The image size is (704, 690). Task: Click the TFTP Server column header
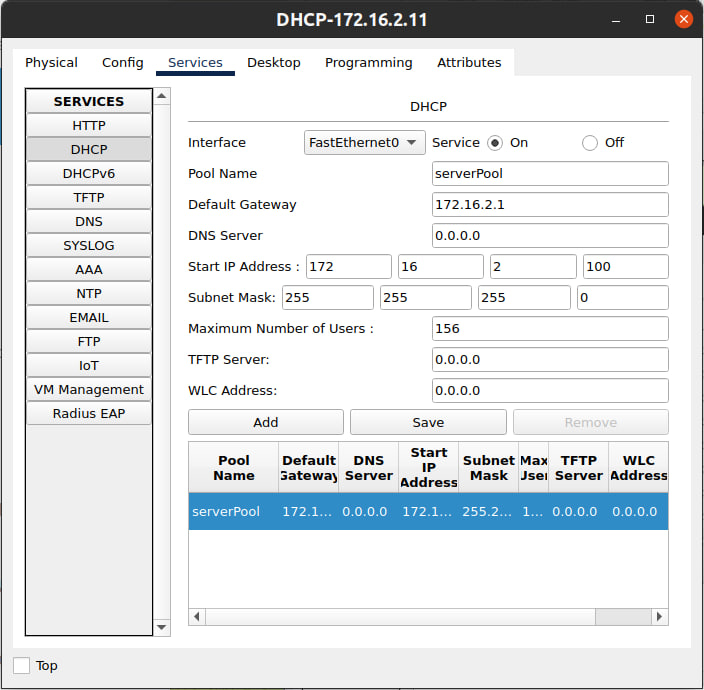tap(578, 467)
